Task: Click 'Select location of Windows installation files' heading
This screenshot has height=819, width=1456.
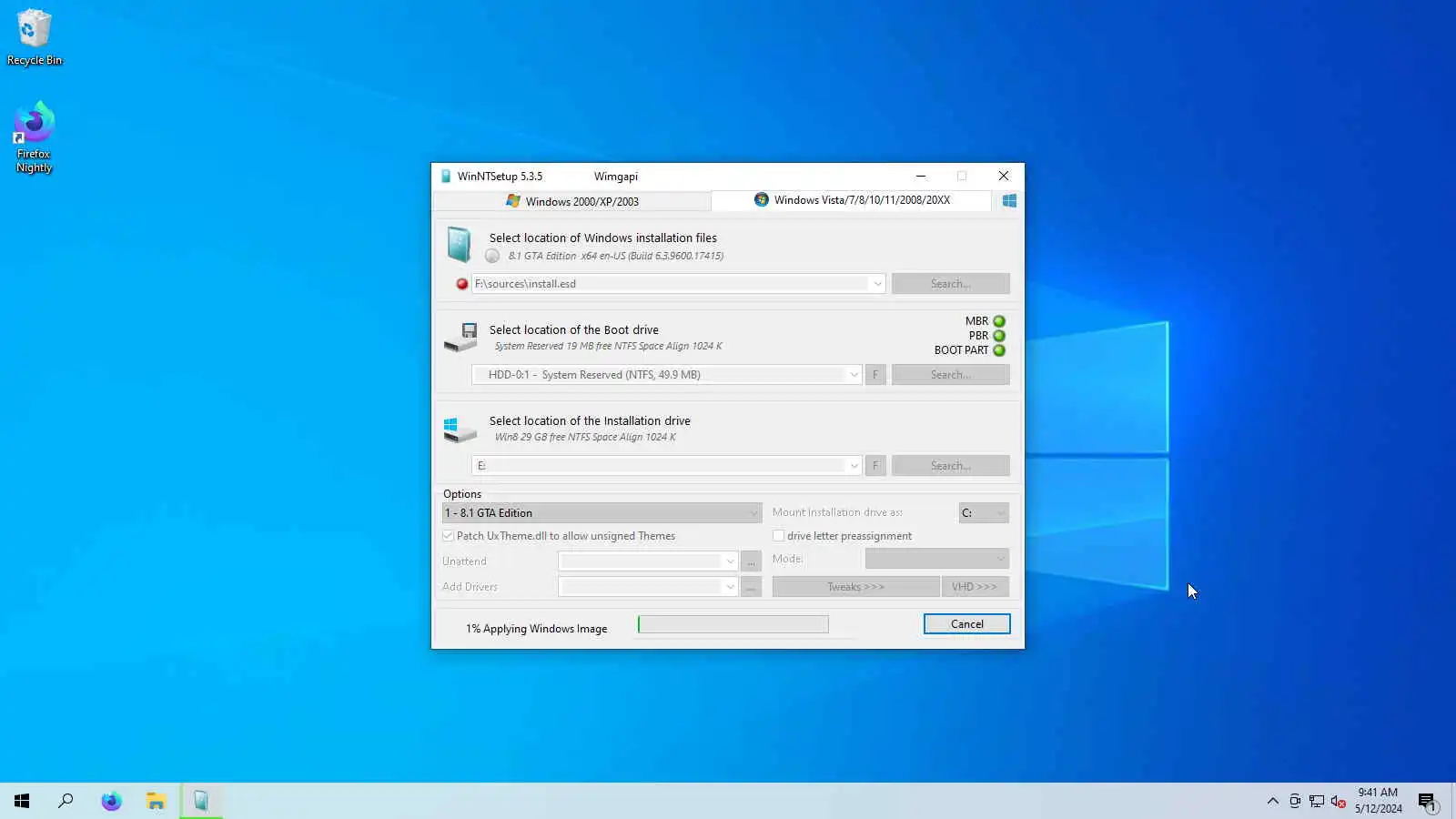Action: click(x=603, y=238)
